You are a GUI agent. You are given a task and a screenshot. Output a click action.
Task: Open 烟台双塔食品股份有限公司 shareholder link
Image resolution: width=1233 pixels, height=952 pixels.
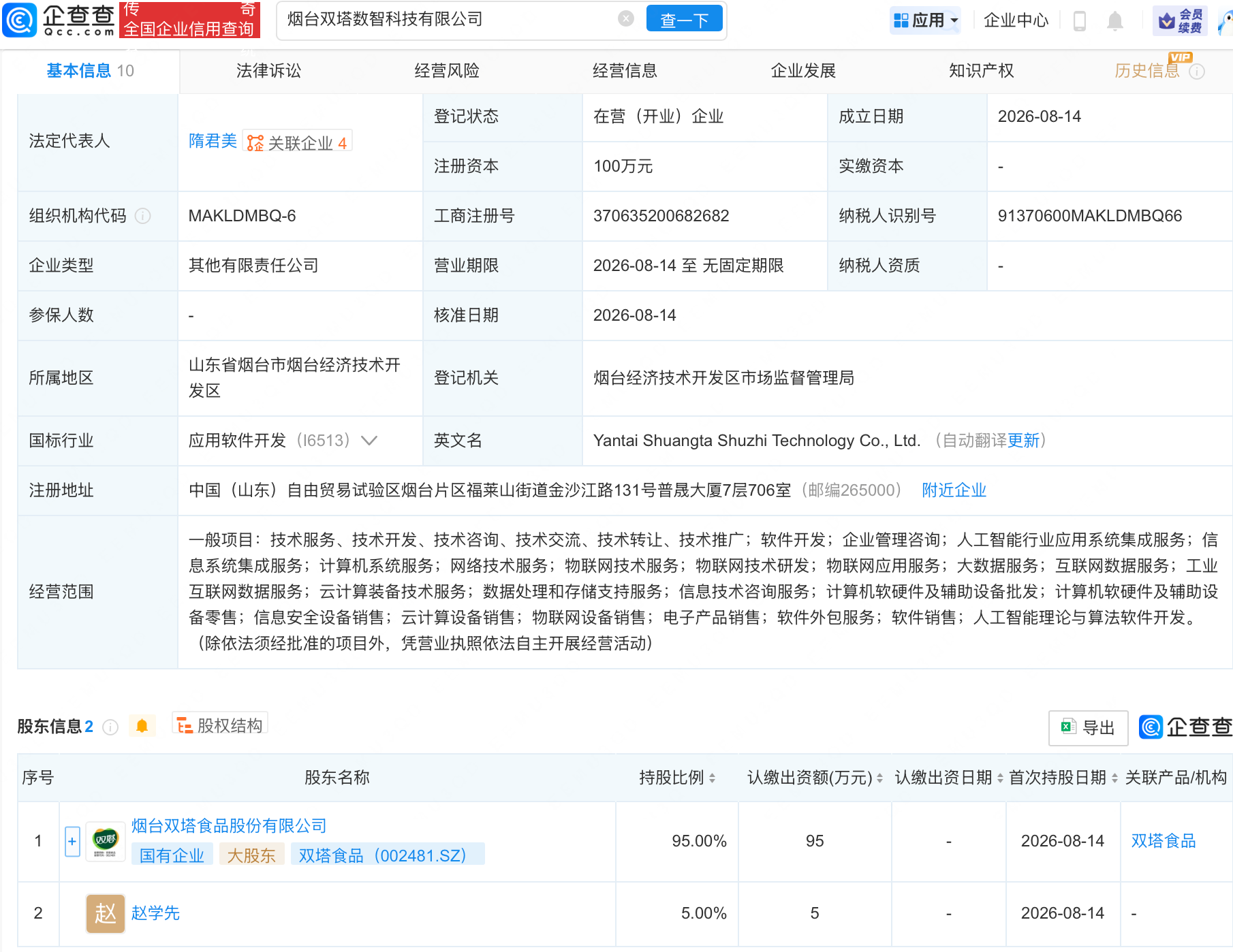click(x=229, y=826)
